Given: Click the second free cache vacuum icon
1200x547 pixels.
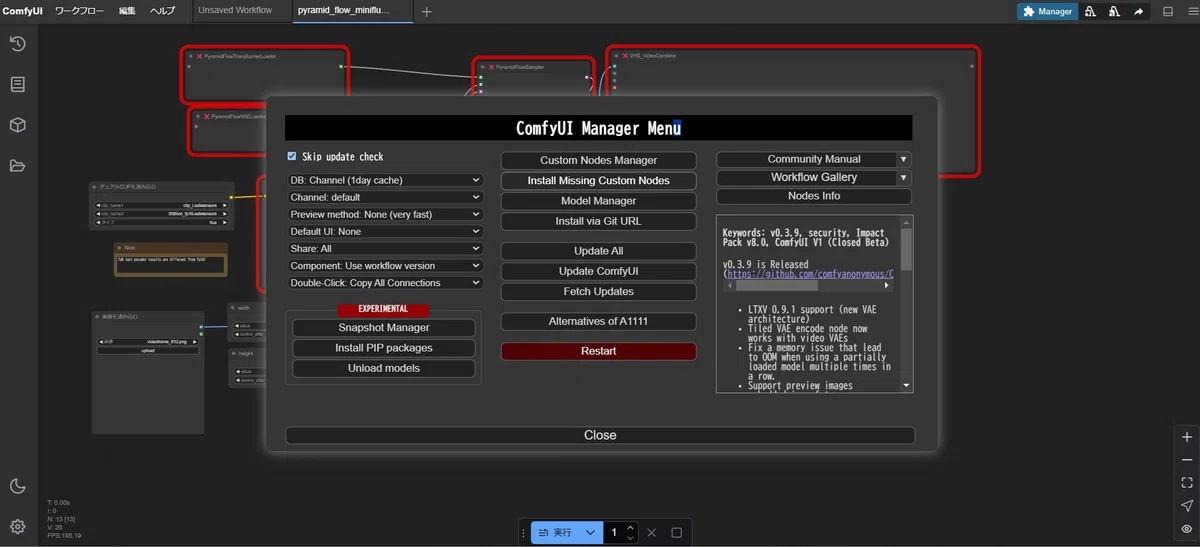Looking at the screenshot, I should (x=1114, y=12).
